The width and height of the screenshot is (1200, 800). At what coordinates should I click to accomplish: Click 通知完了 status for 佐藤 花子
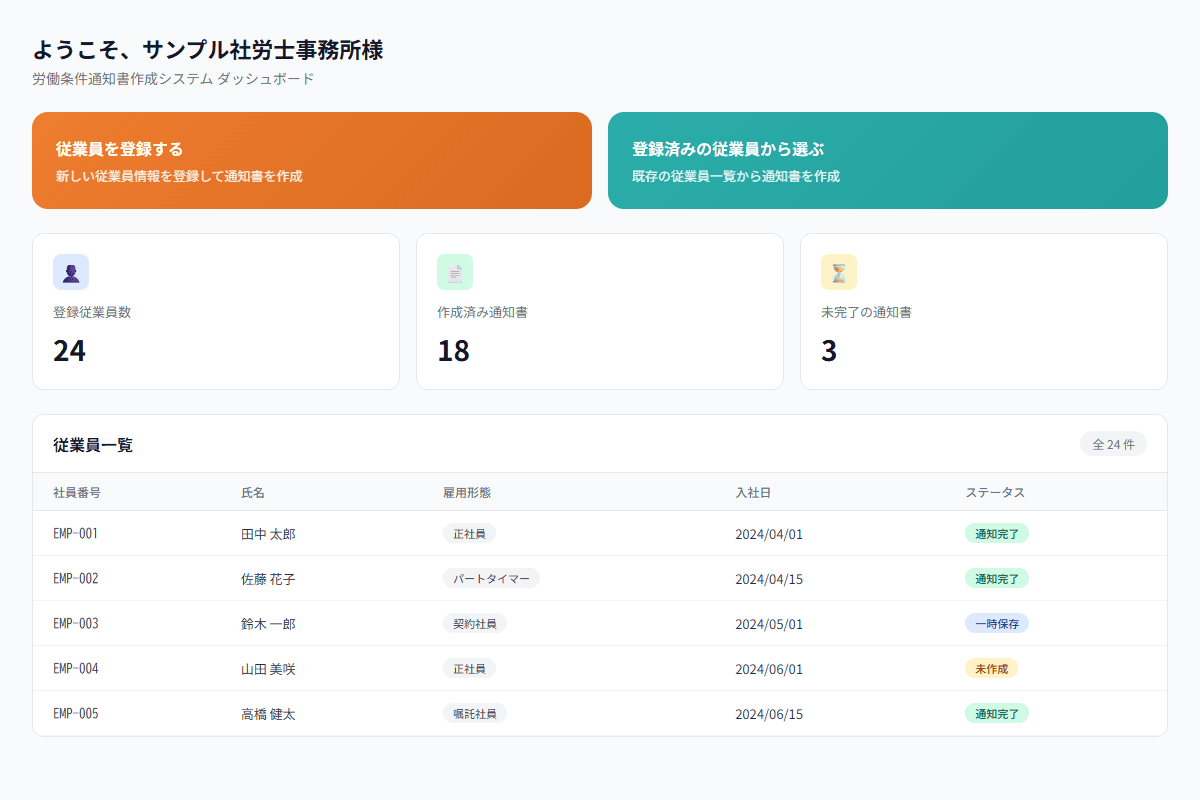[997, 579]
